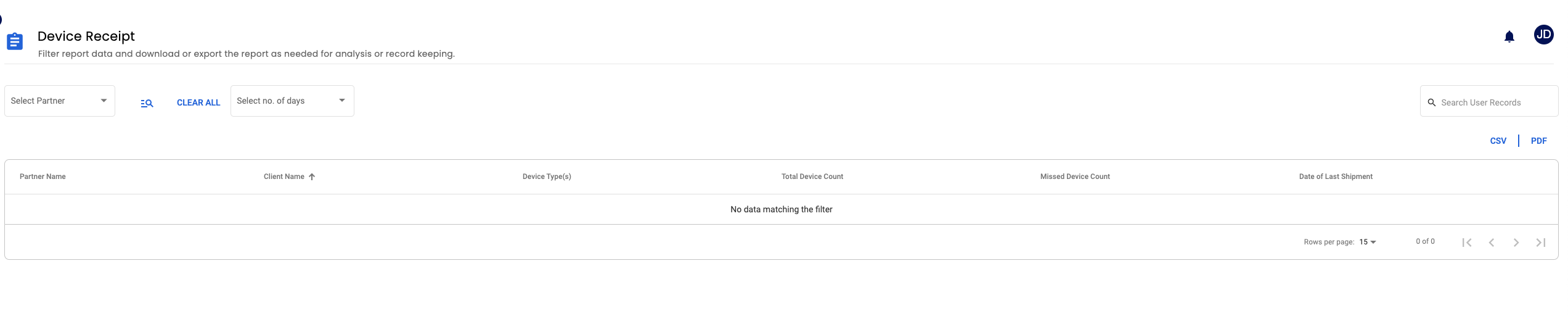Go to previous page of results

(x=1492, y=243)
